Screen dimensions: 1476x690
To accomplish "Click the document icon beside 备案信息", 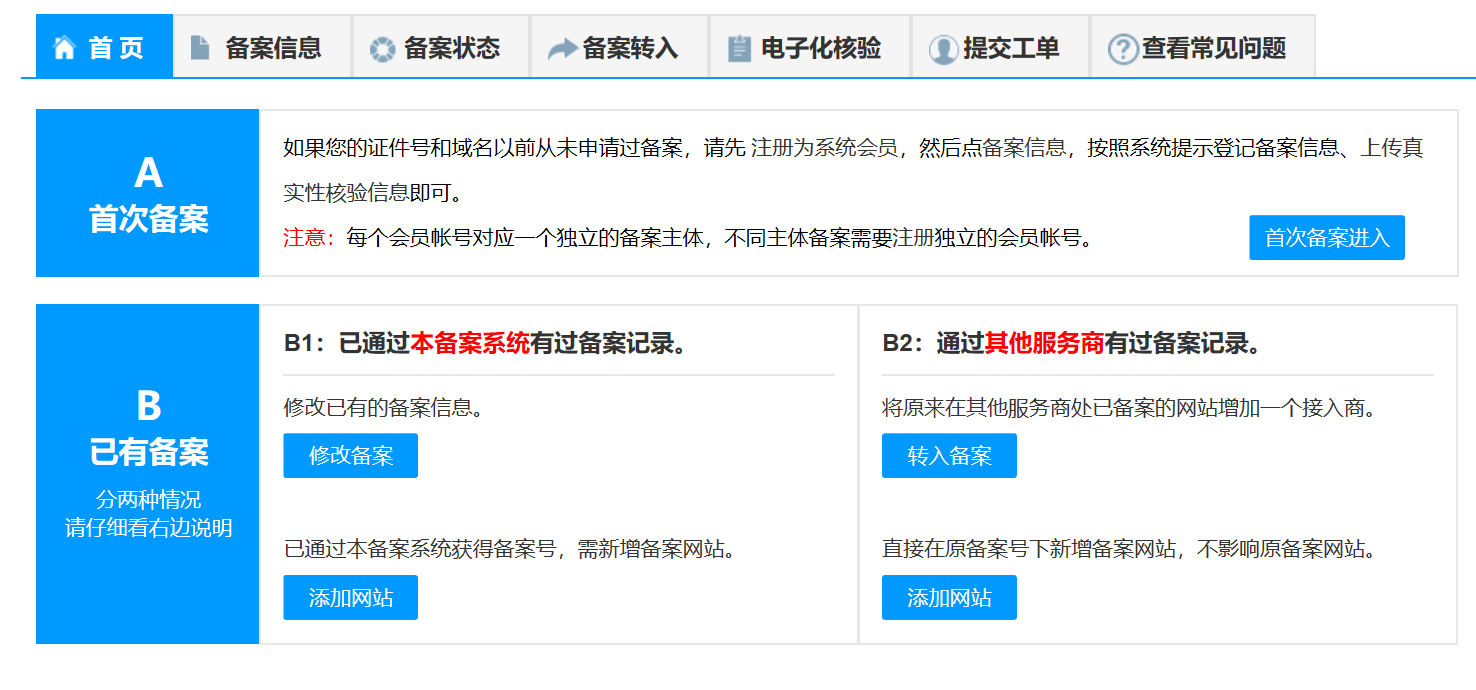I will [x=200, y=48].
